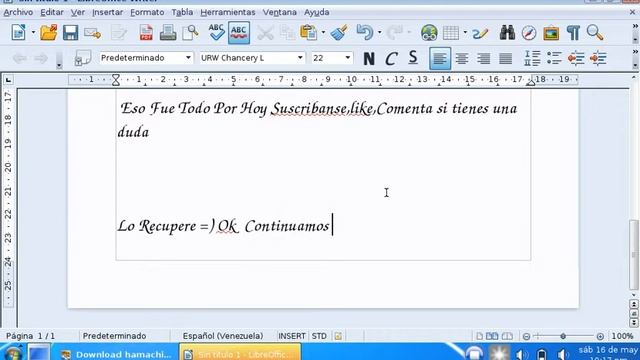Select the book view layout icon
Viewport: 640px width, 360px height.
[x=507, y=336]
